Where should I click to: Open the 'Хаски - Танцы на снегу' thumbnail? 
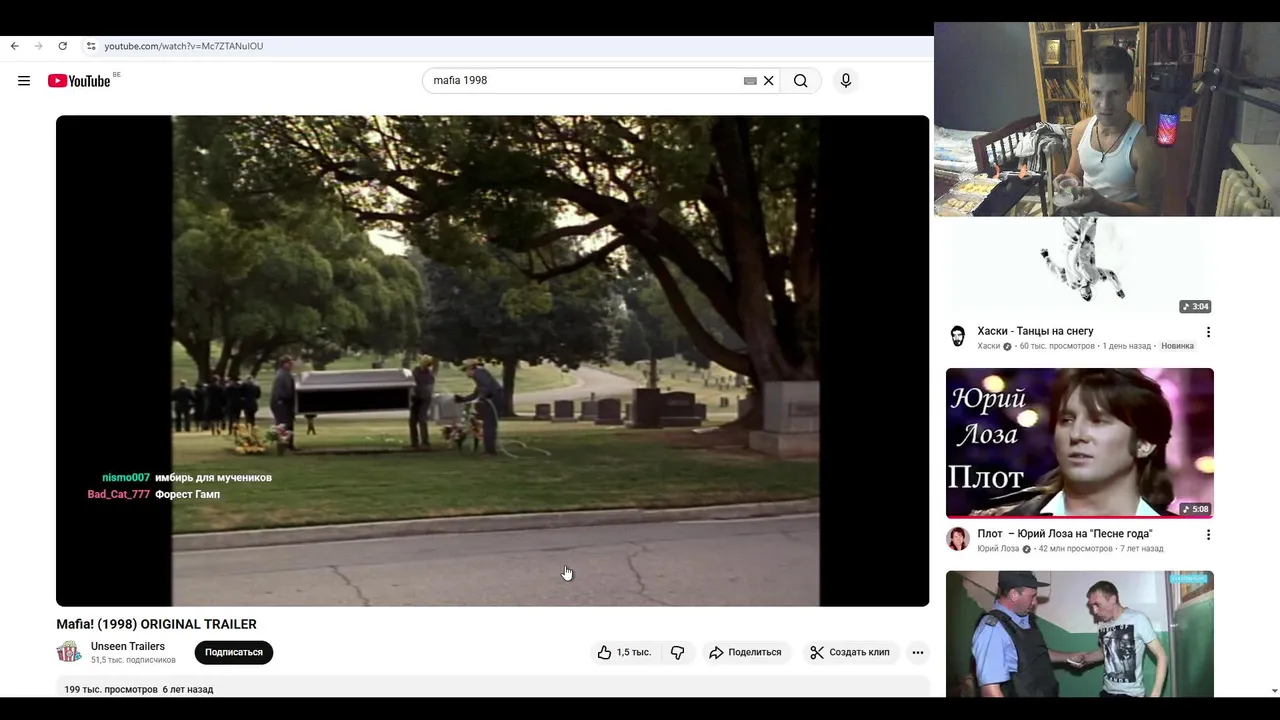pos(1080,266)
